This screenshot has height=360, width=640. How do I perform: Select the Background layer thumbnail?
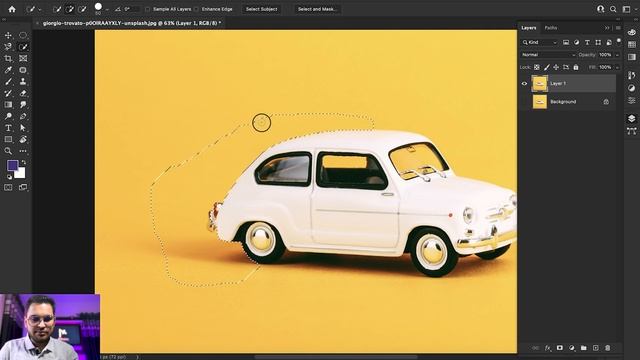(540, 102)
